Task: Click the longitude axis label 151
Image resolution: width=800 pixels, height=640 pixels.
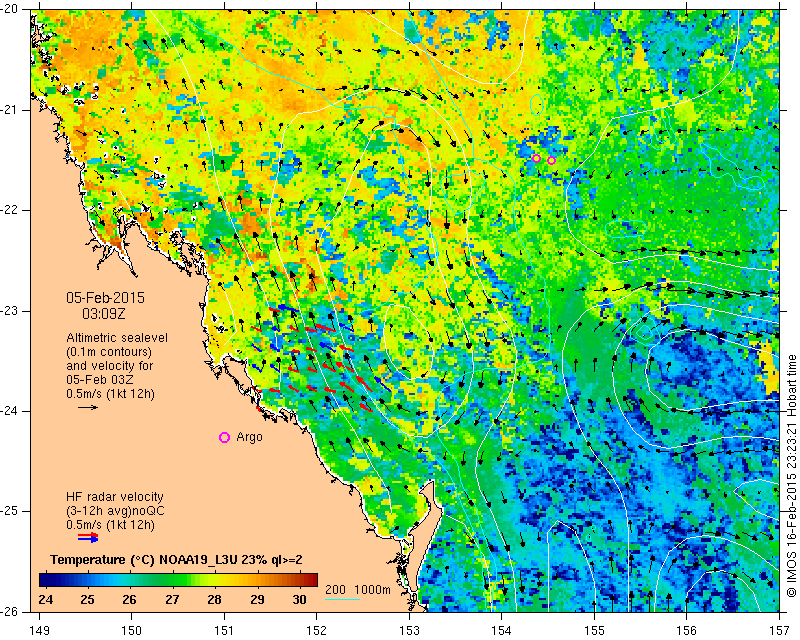Action: click(224, 631)
